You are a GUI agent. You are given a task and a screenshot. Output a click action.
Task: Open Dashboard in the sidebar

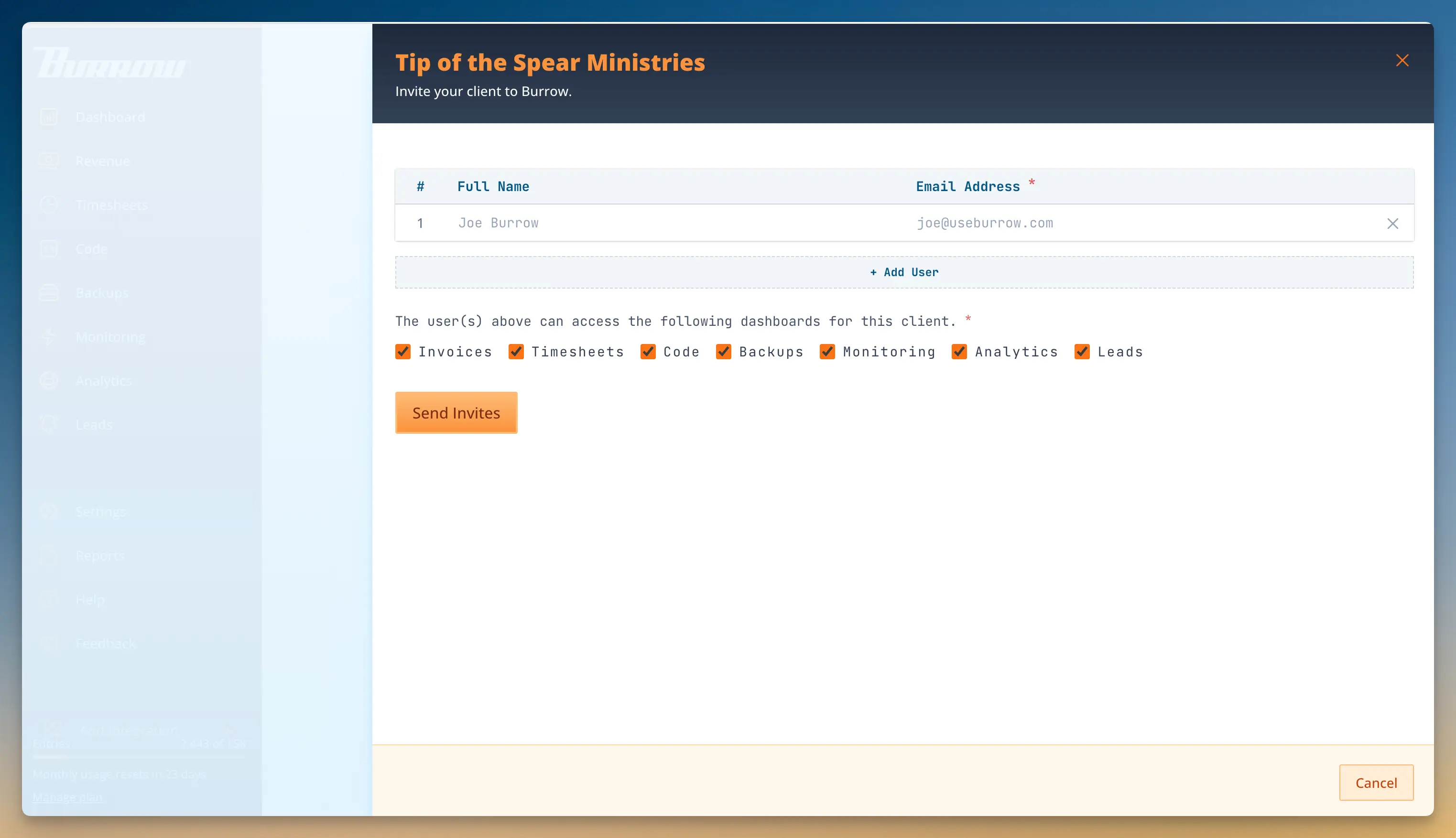pyautogui.click(x=110, y=118)
